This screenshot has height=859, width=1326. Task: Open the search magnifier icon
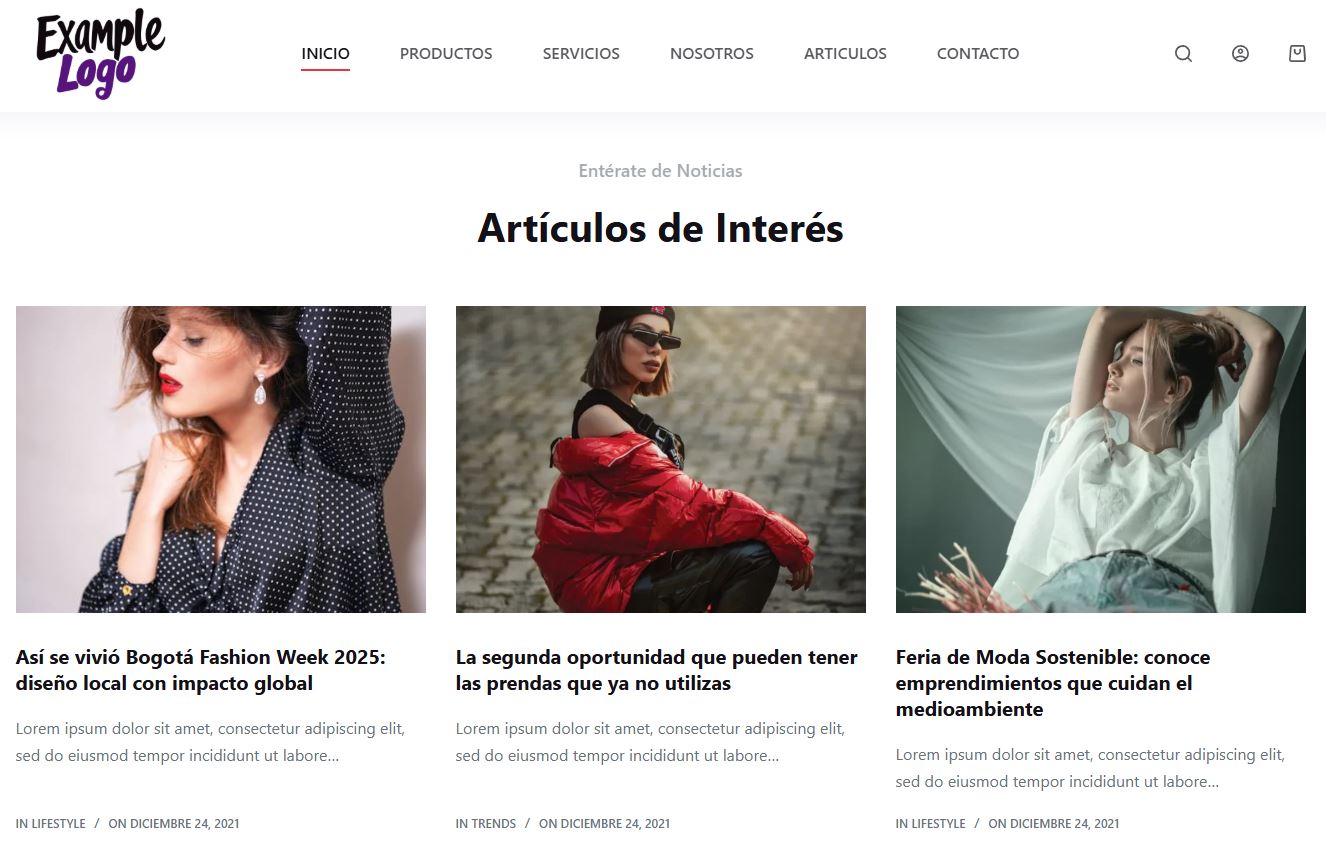[x=1183, y=54]
